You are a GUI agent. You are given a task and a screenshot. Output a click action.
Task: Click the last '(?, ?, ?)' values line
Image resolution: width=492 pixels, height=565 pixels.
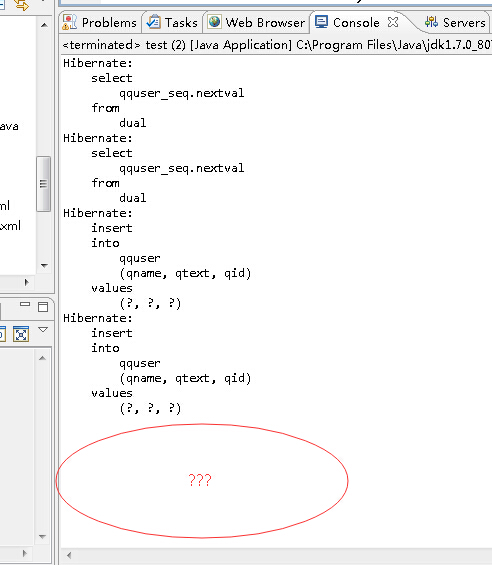[x=150, y=409]
